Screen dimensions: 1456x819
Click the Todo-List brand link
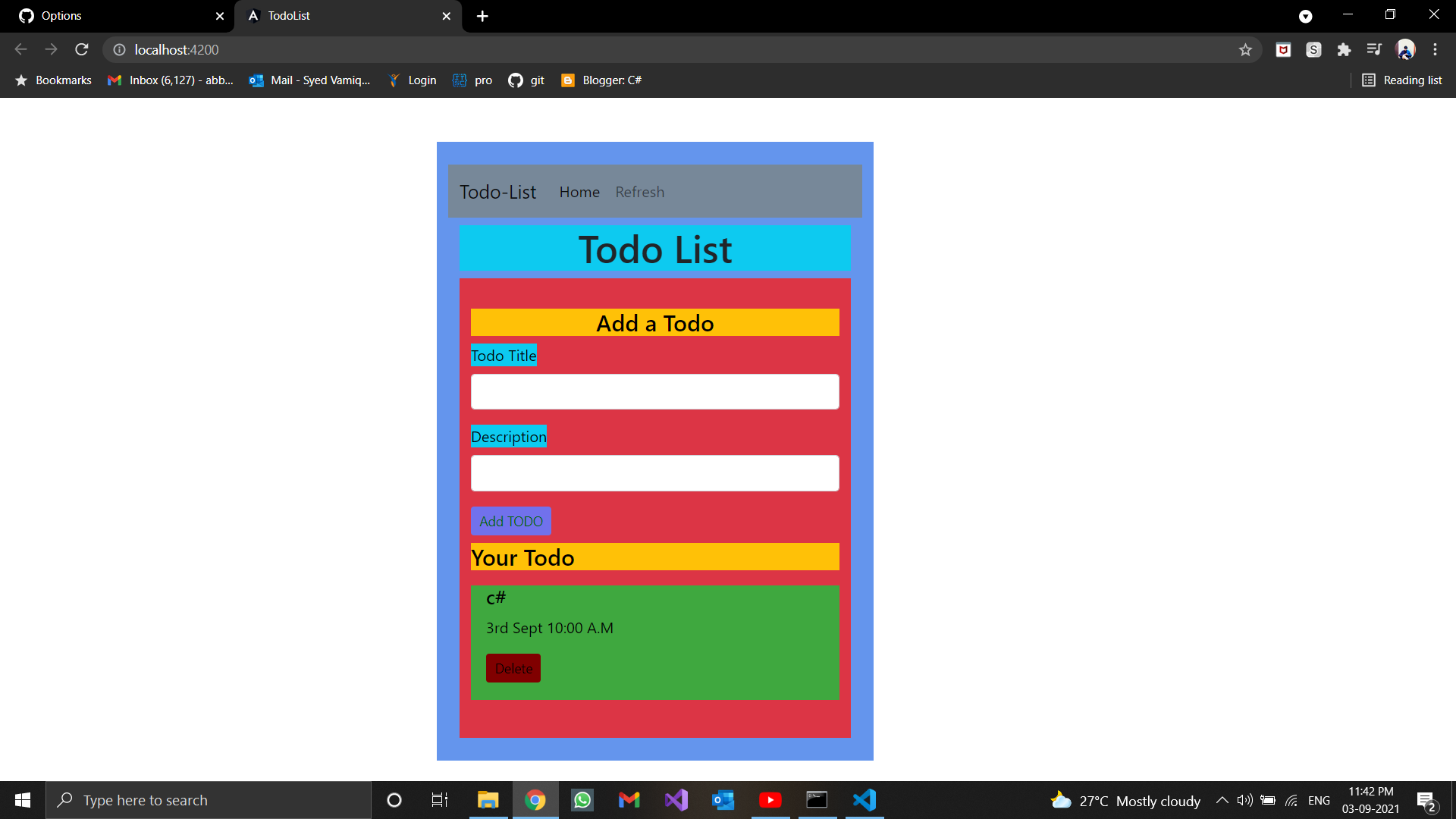click(497, 192)
